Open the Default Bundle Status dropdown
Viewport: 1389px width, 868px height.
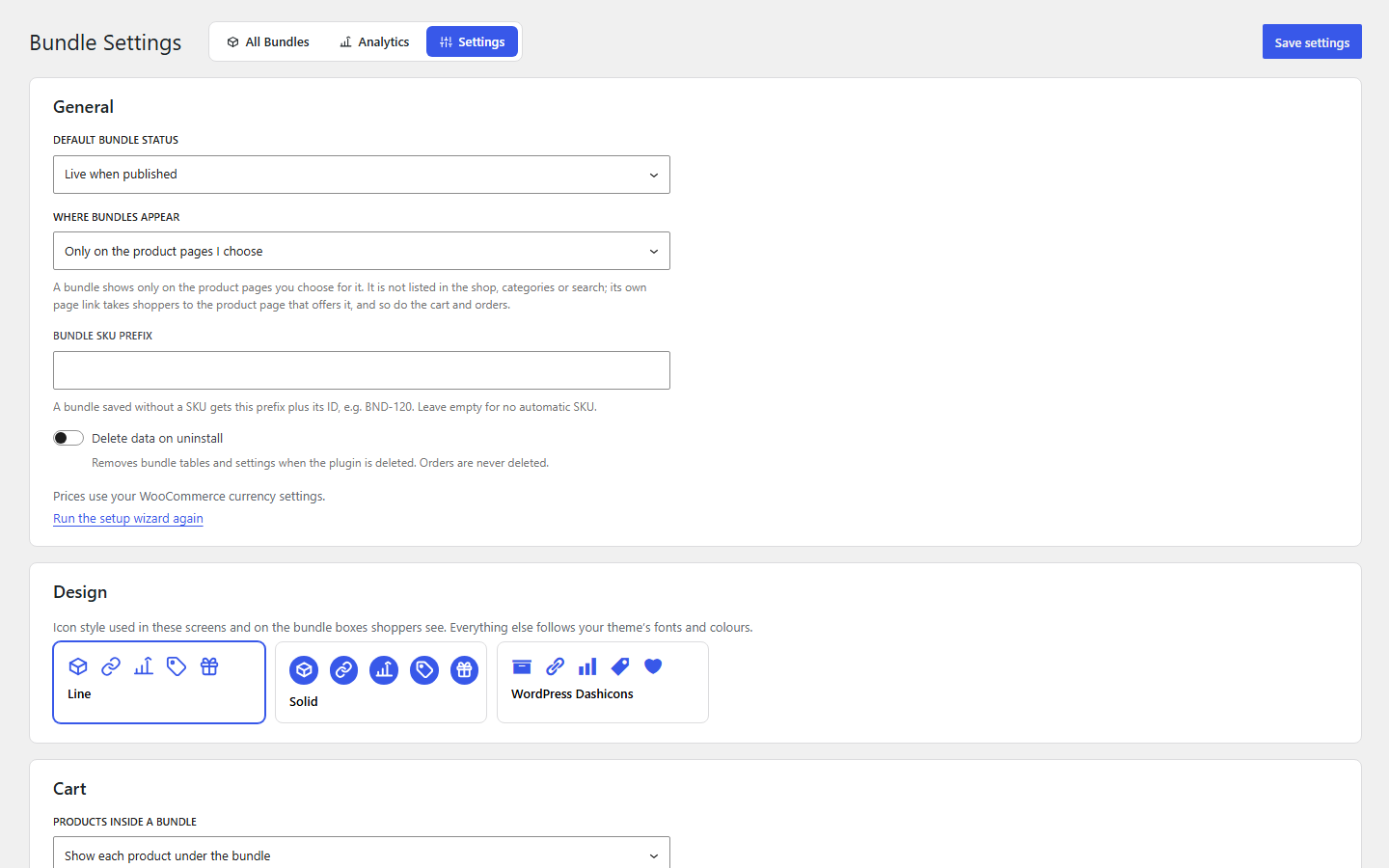tap(362, 175)
